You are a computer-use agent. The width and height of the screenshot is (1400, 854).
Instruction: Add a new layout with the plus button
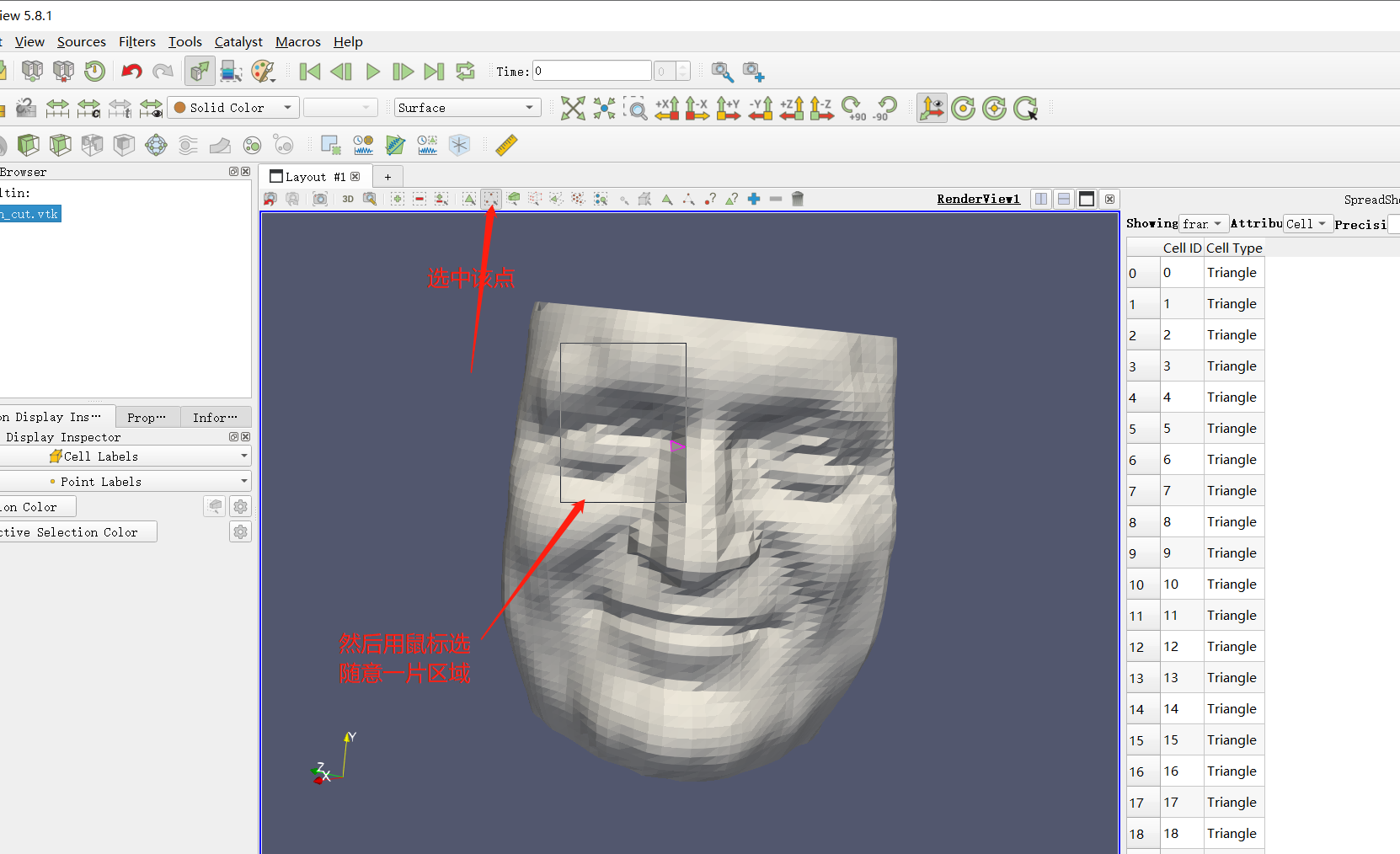(387, 176)
